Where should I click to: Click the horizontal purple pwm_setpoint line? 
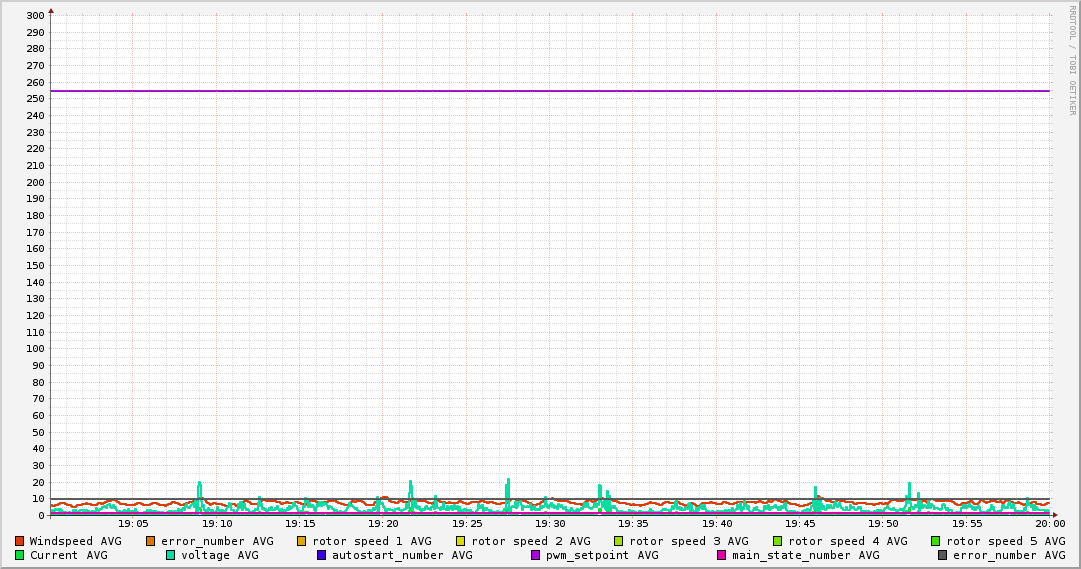(x=550, y=91)
